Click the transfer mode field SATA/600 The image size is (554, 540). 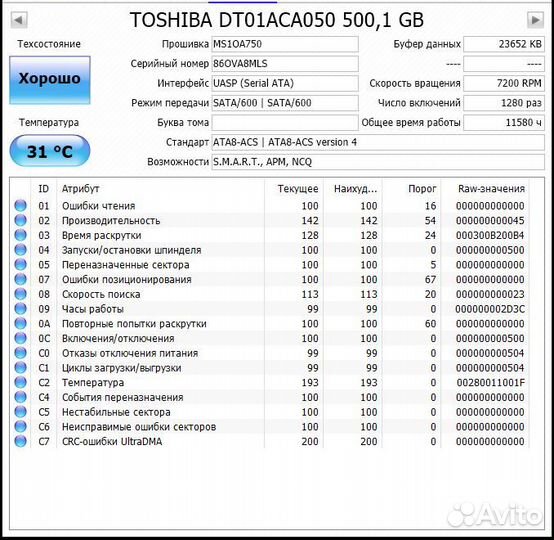pos(285,103)
